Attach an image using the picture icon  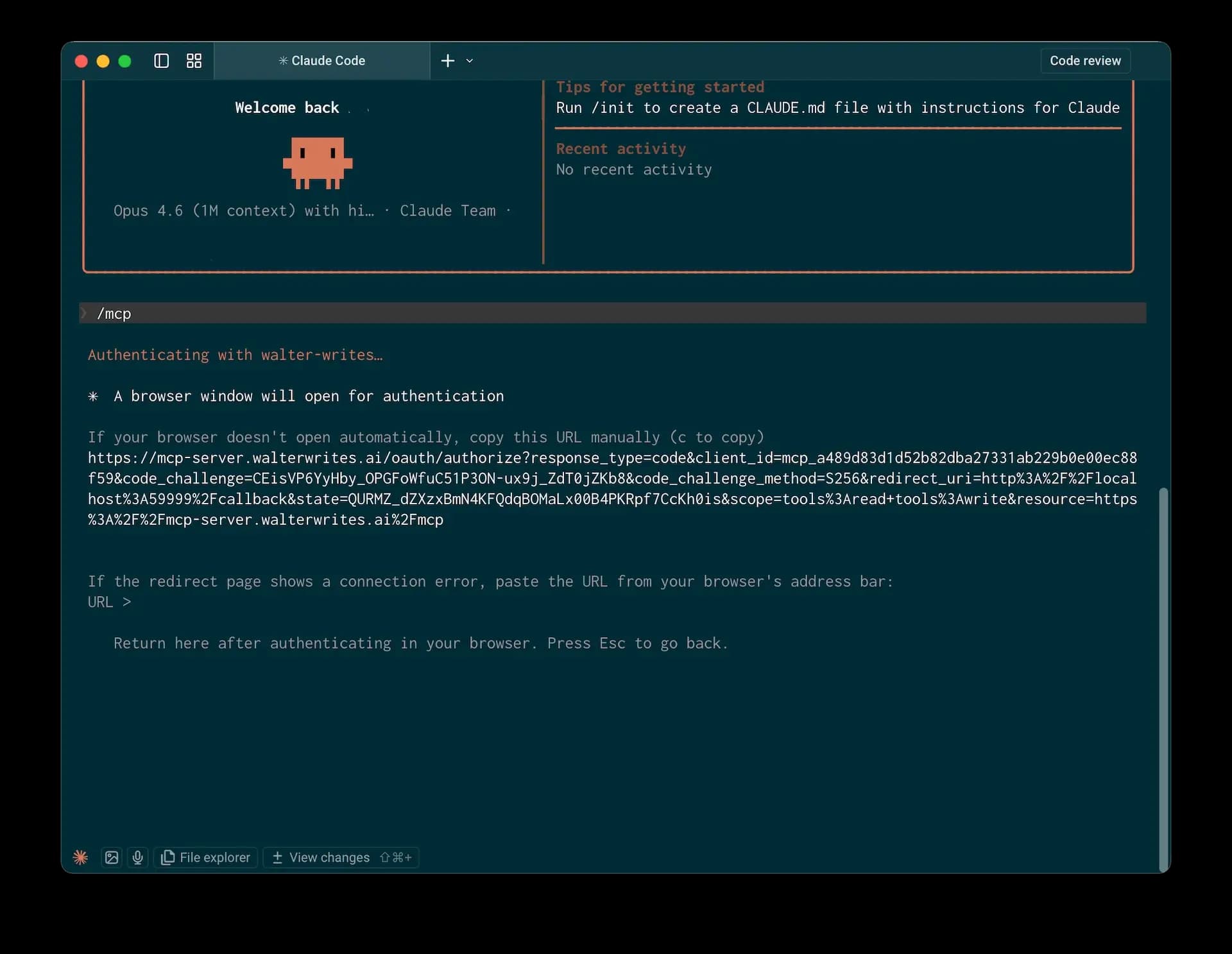point(112,857)
